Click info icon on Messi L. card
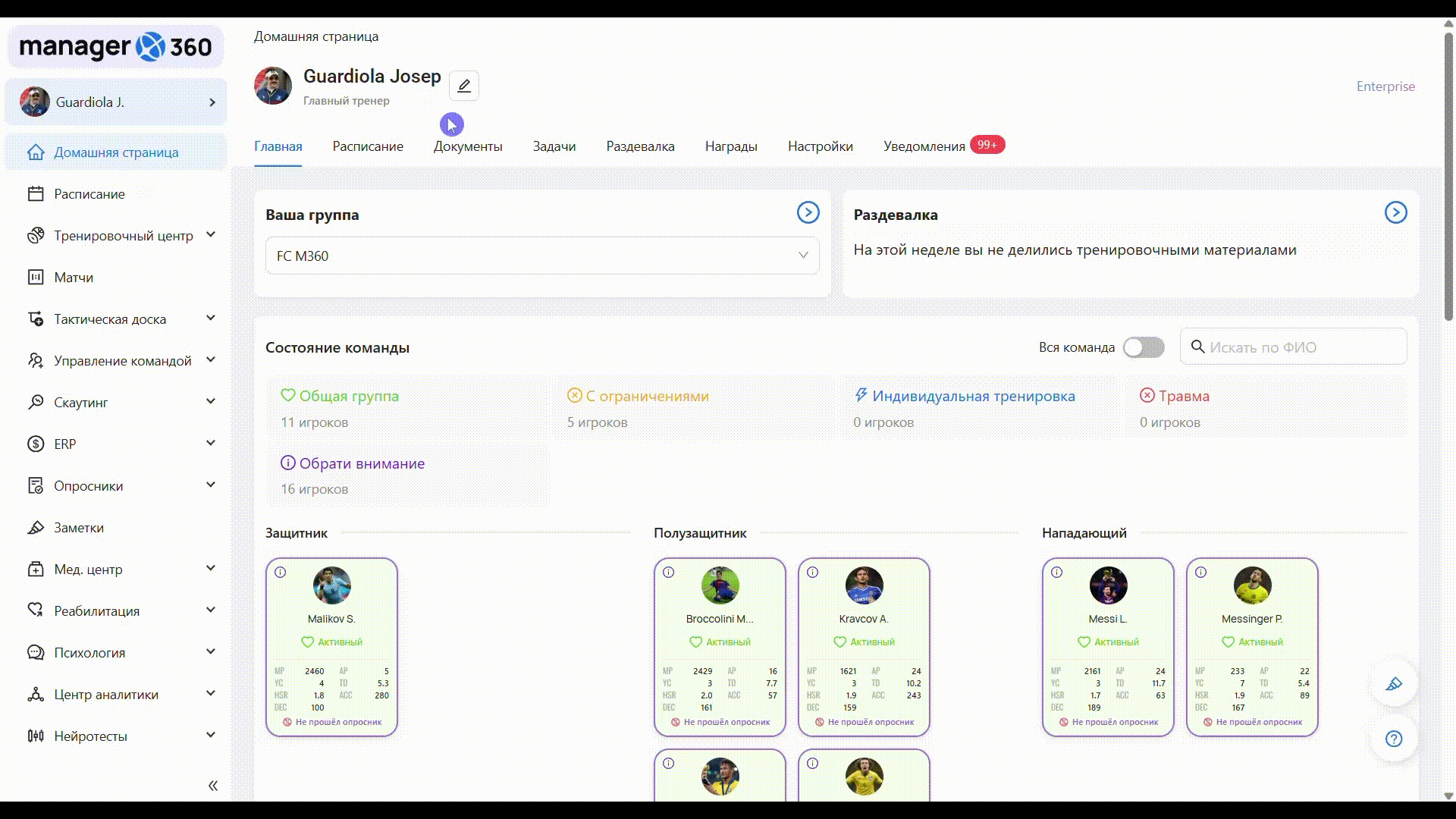The width and height of the screenshot is (1456, 819). click(1057, 573)
